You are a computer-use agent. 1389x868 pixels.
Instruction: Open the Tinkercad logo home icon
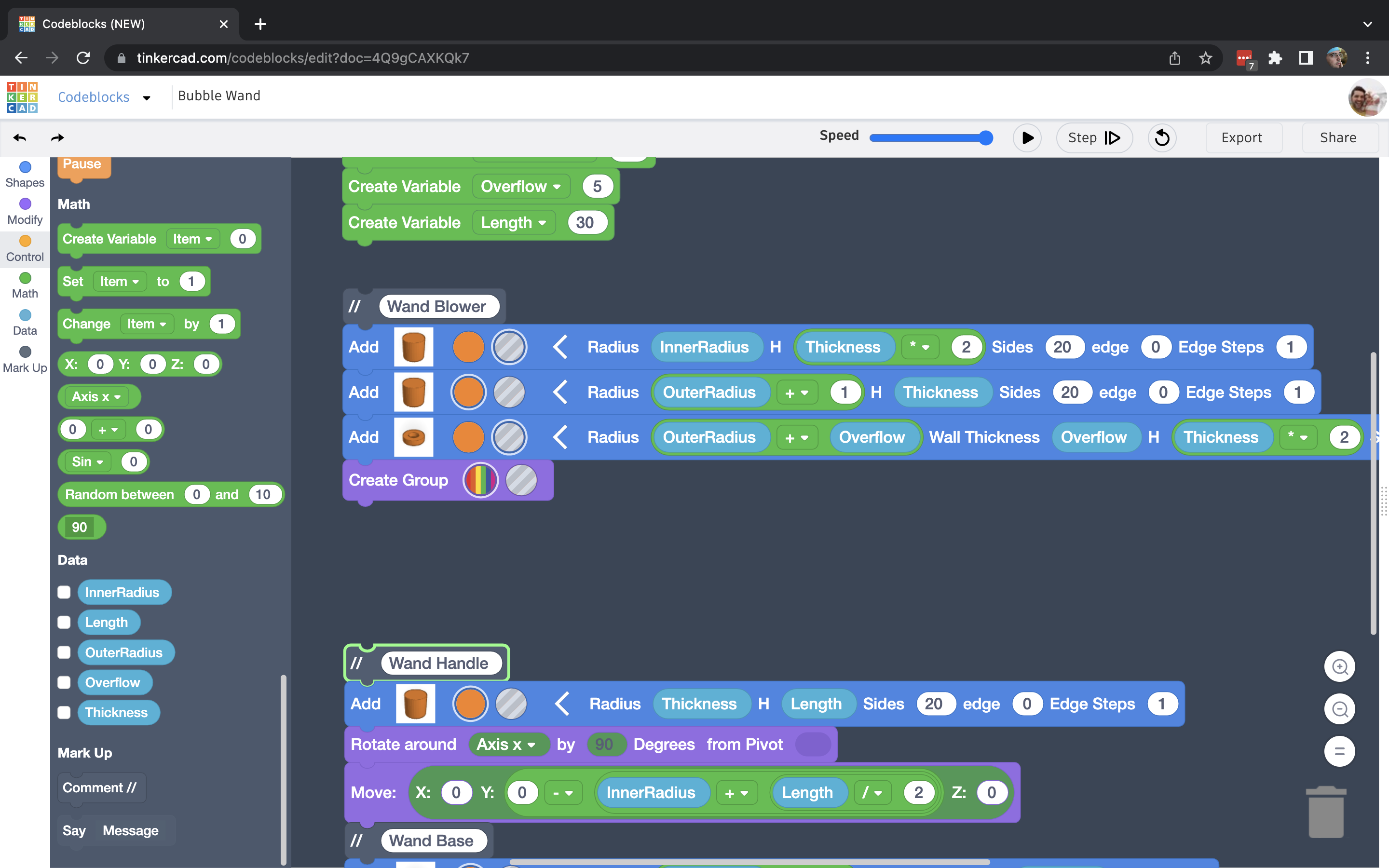click(22, 97)
